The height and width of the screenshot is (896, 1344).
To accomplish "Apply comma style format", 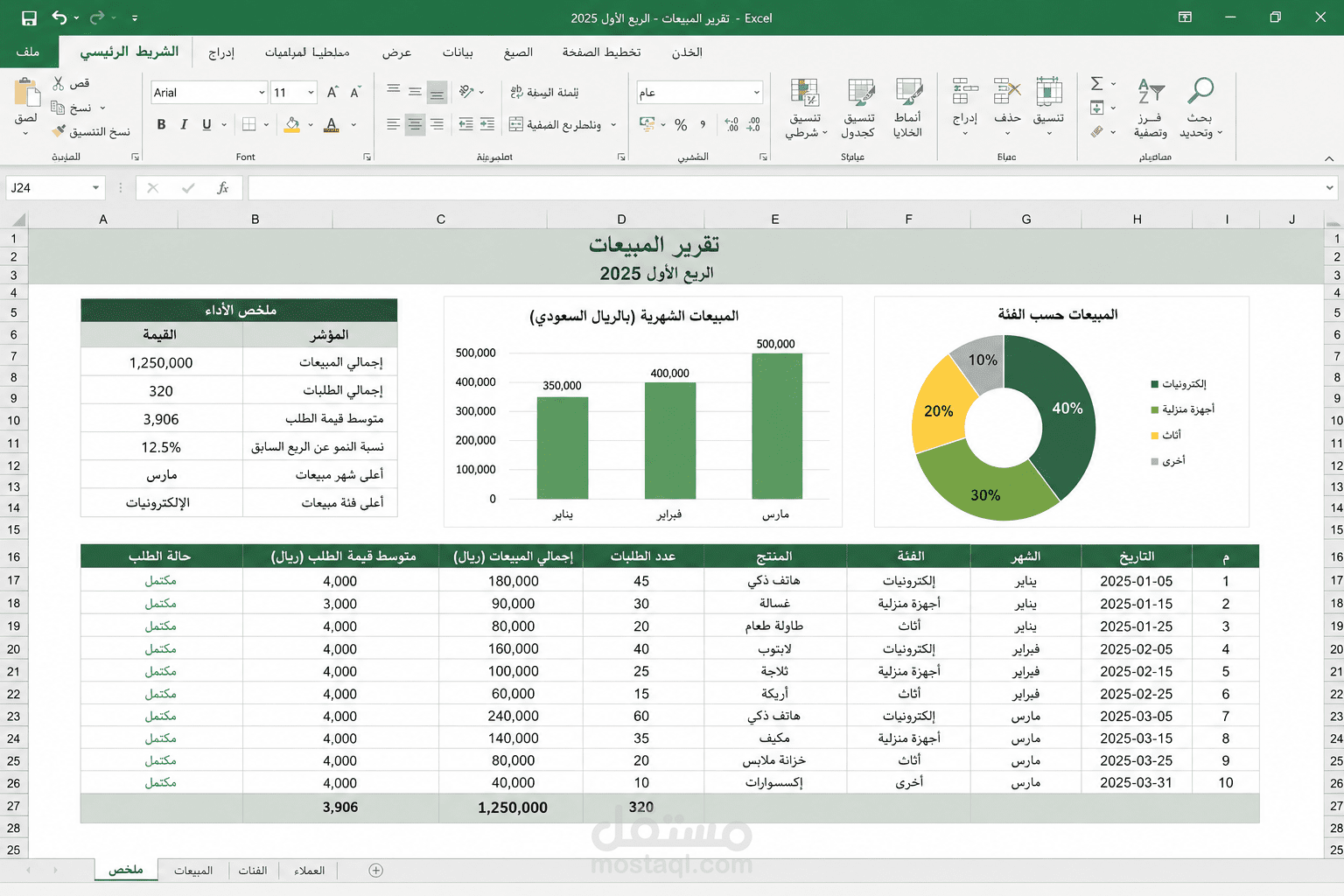I will click(703, 124).
